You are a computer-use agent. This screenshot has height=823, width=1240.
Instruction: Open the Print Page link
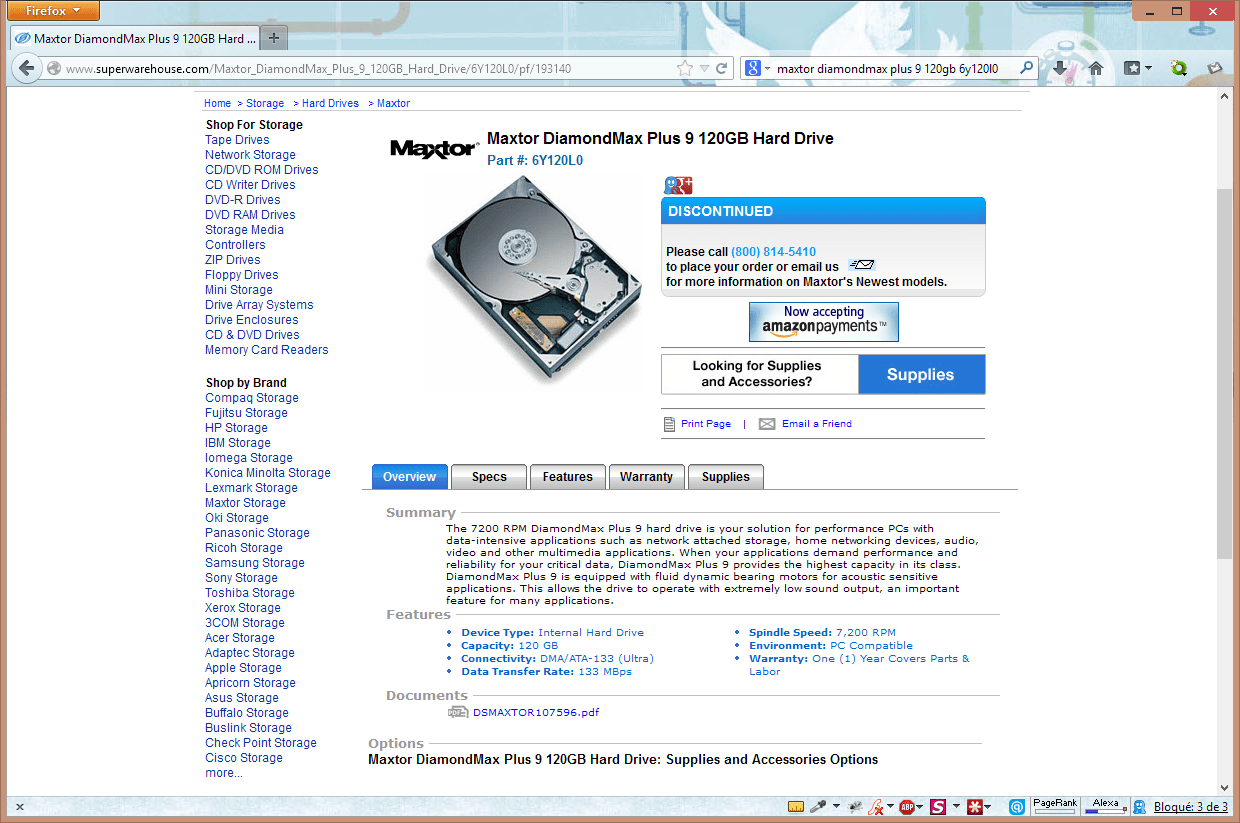click(x=706, y=424)
